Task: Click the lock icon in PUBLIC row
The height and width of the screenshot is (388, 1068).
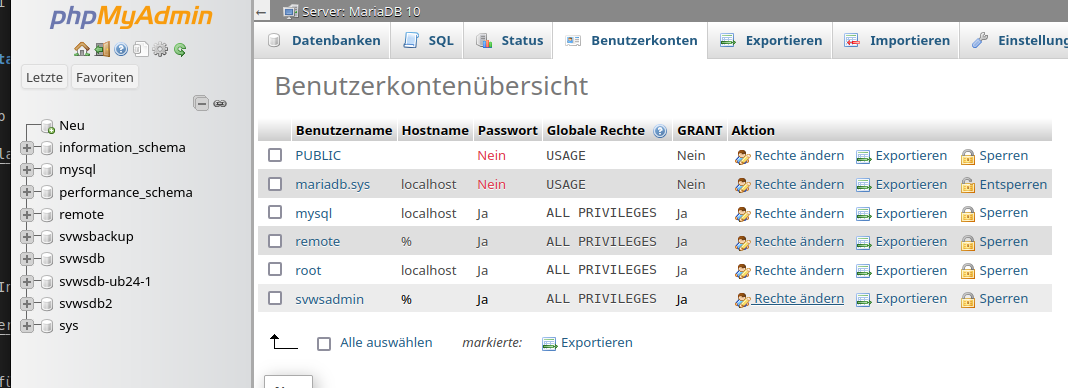Action: [x=967, y=157]
